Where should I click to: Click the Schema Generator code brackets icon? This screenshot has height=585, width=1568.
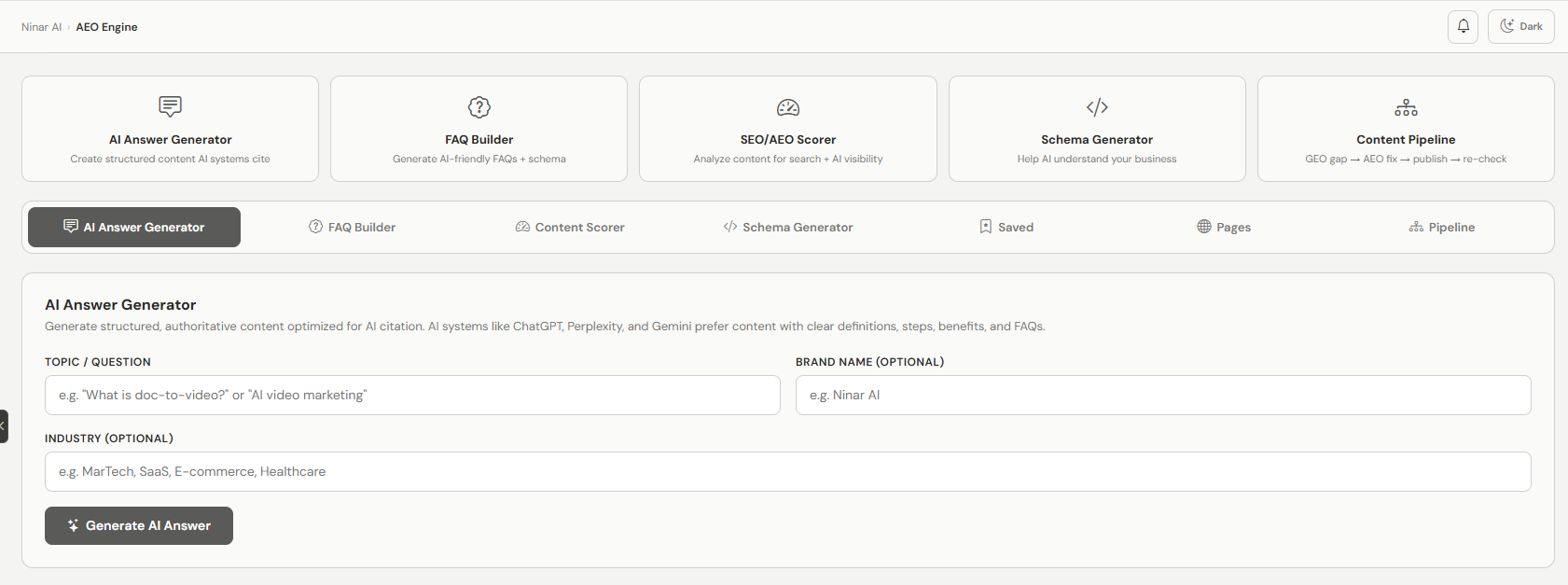pyautogui.click(x=1097, y=107)
